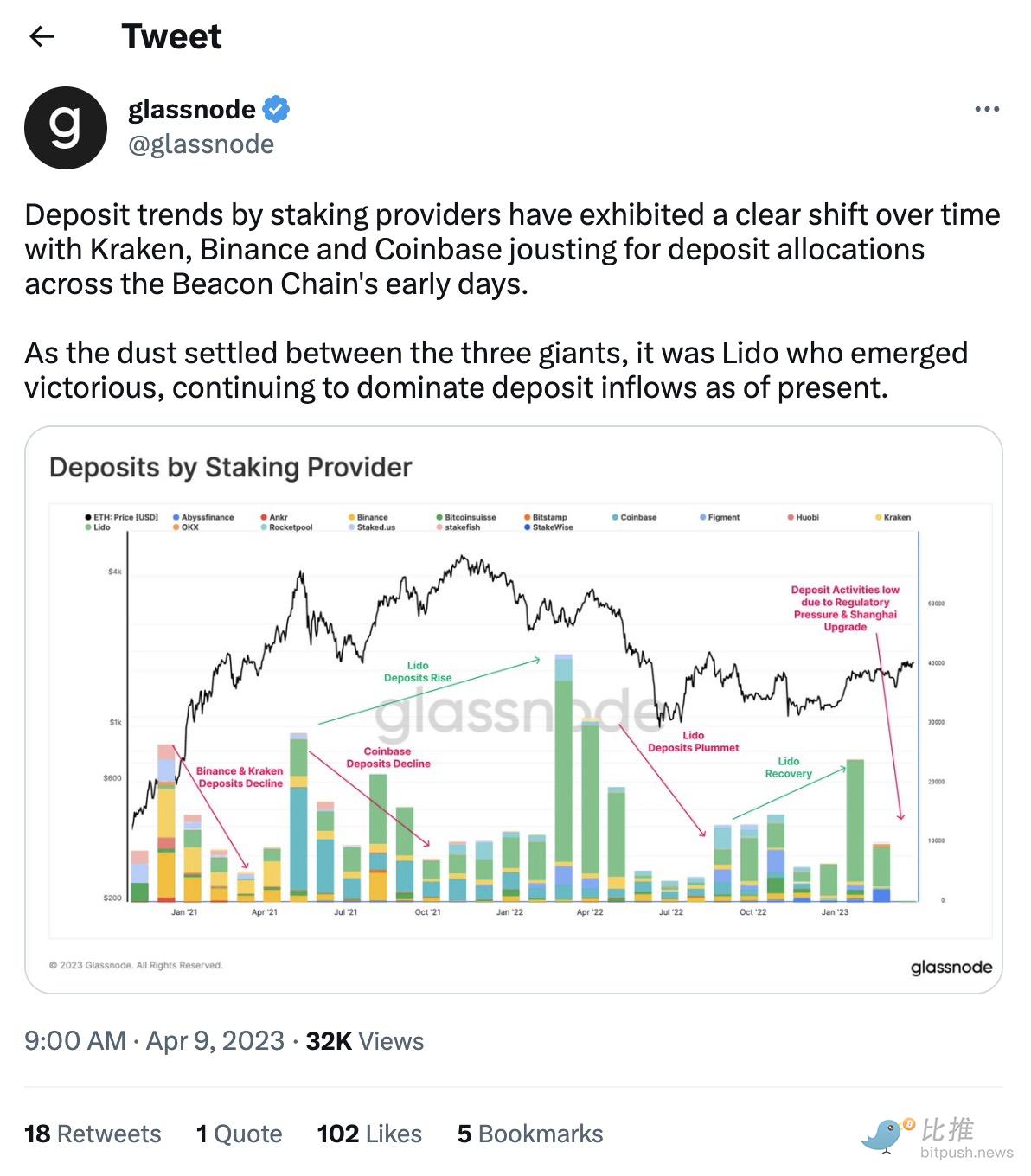Click the Tweet header title
Viewport: 1031px width, 1176px height.
[x=171, y=36]
